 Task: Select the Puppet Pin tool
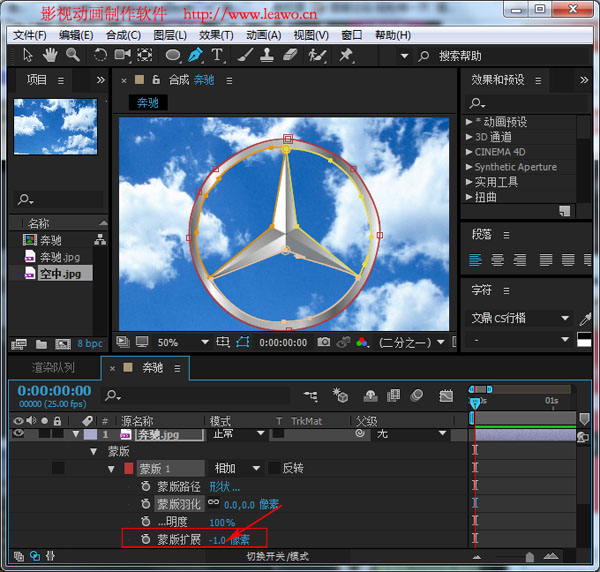point(346,55)
